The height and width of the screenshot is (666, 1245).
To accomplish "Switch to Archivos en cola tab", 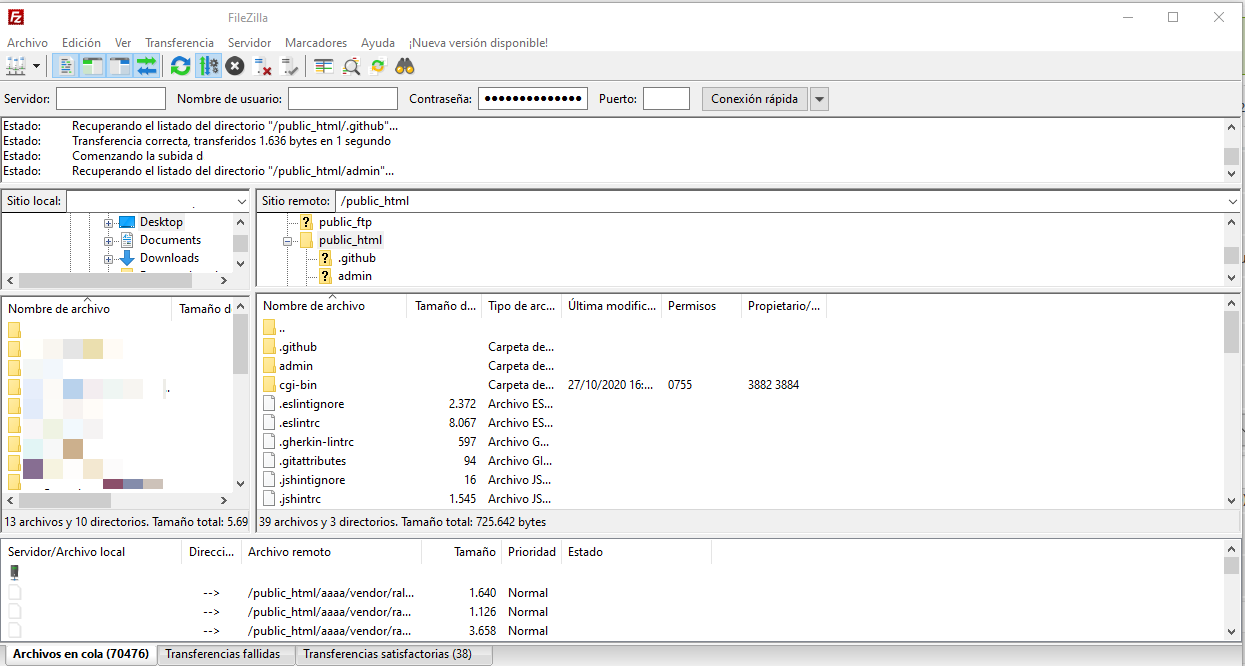I will 80,654.
